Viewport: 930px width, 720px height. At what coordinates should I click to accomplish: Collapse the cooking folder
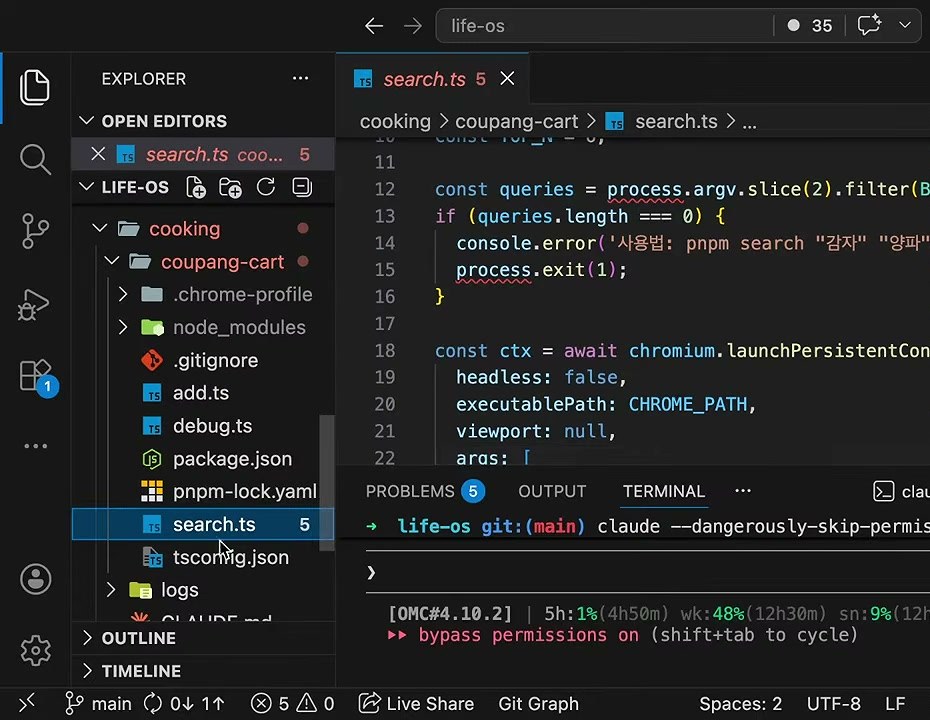click(x=100, y=228)
